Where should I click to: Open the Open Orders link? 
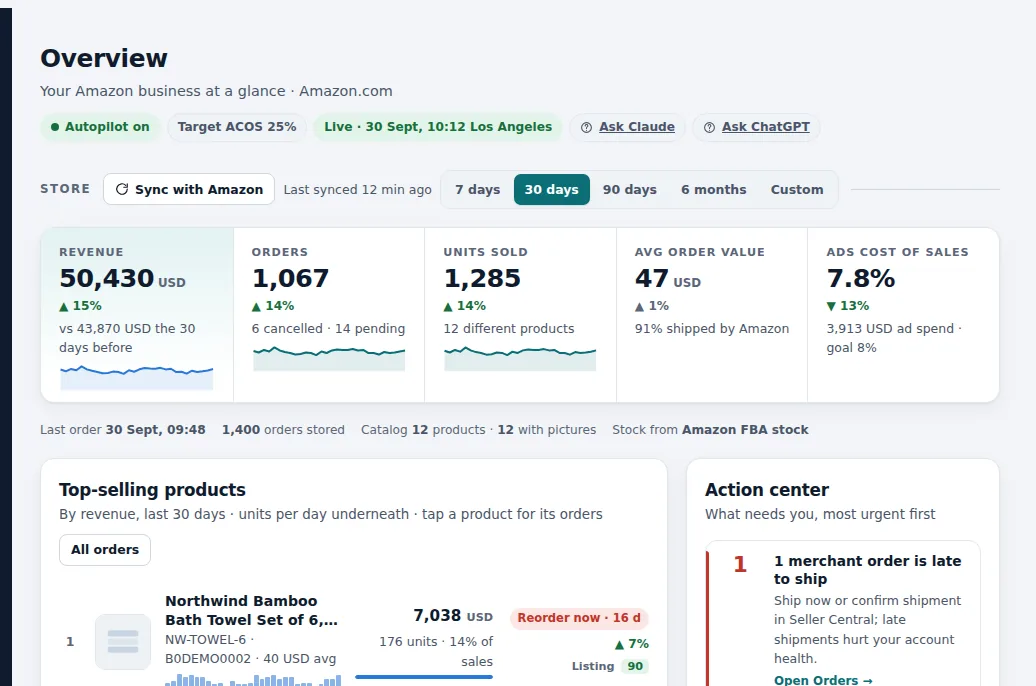[823, 680]
